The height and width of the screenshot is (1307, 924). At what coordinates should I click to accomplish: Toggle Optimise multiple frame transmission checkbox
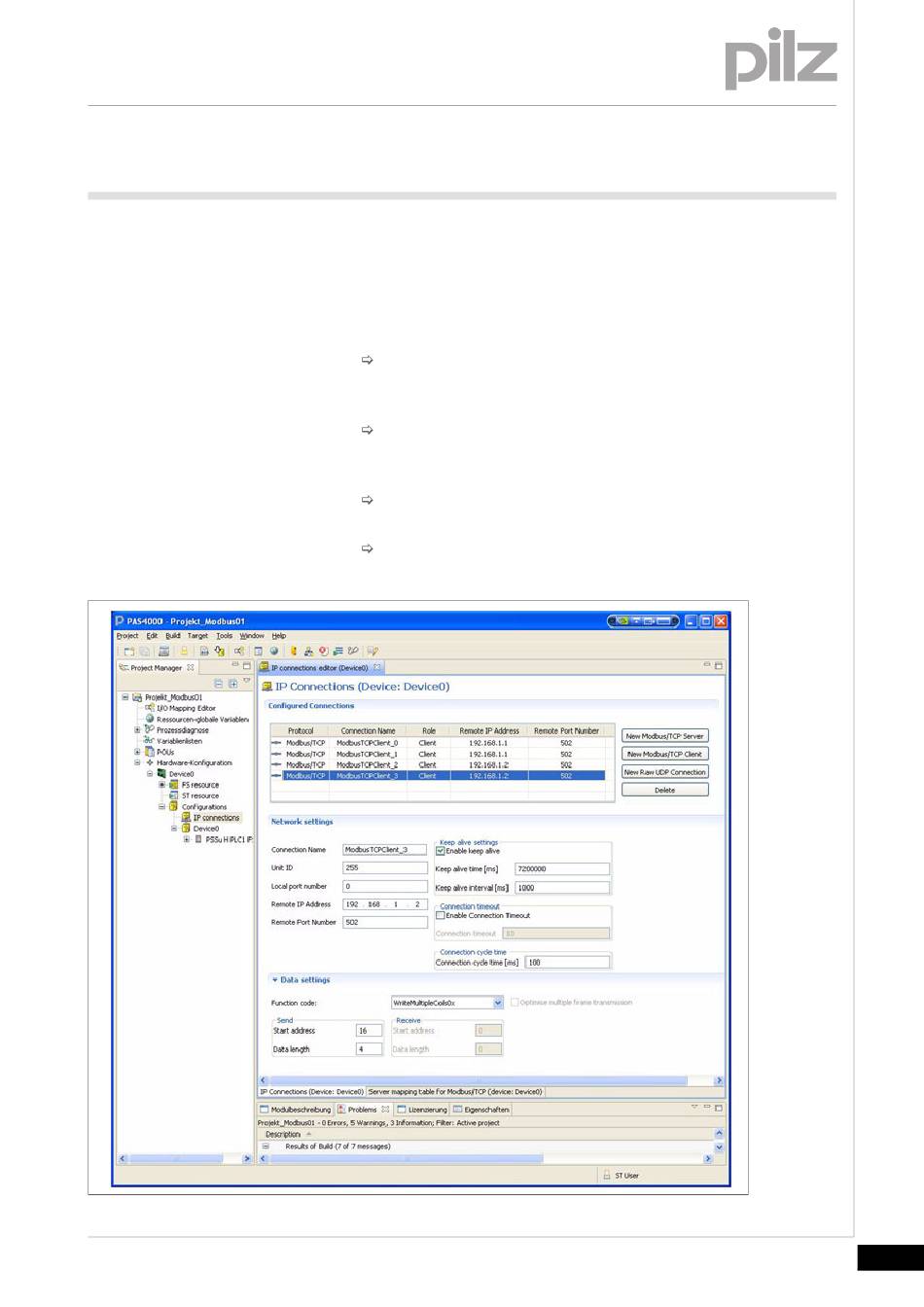(515, 1002)
